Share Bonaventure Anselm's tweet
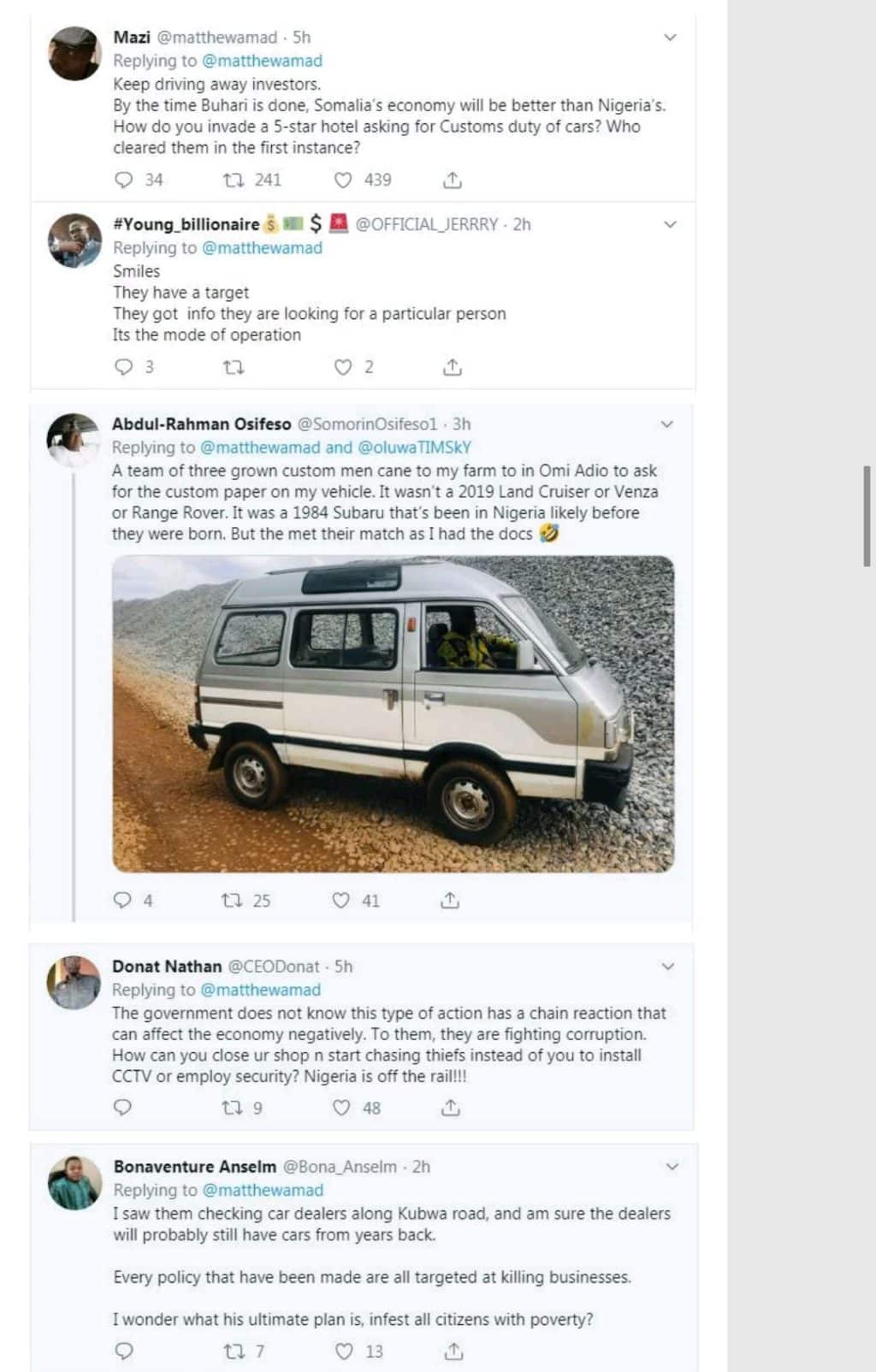Viewport: 876px width, 1372px height. tap(453, 1351)
